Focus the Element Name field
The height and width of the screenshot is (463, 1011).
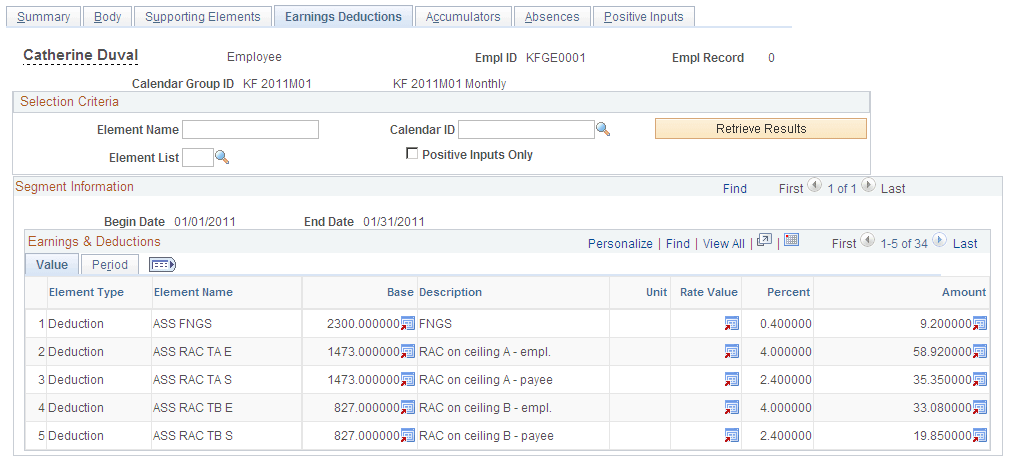[250, 130]
